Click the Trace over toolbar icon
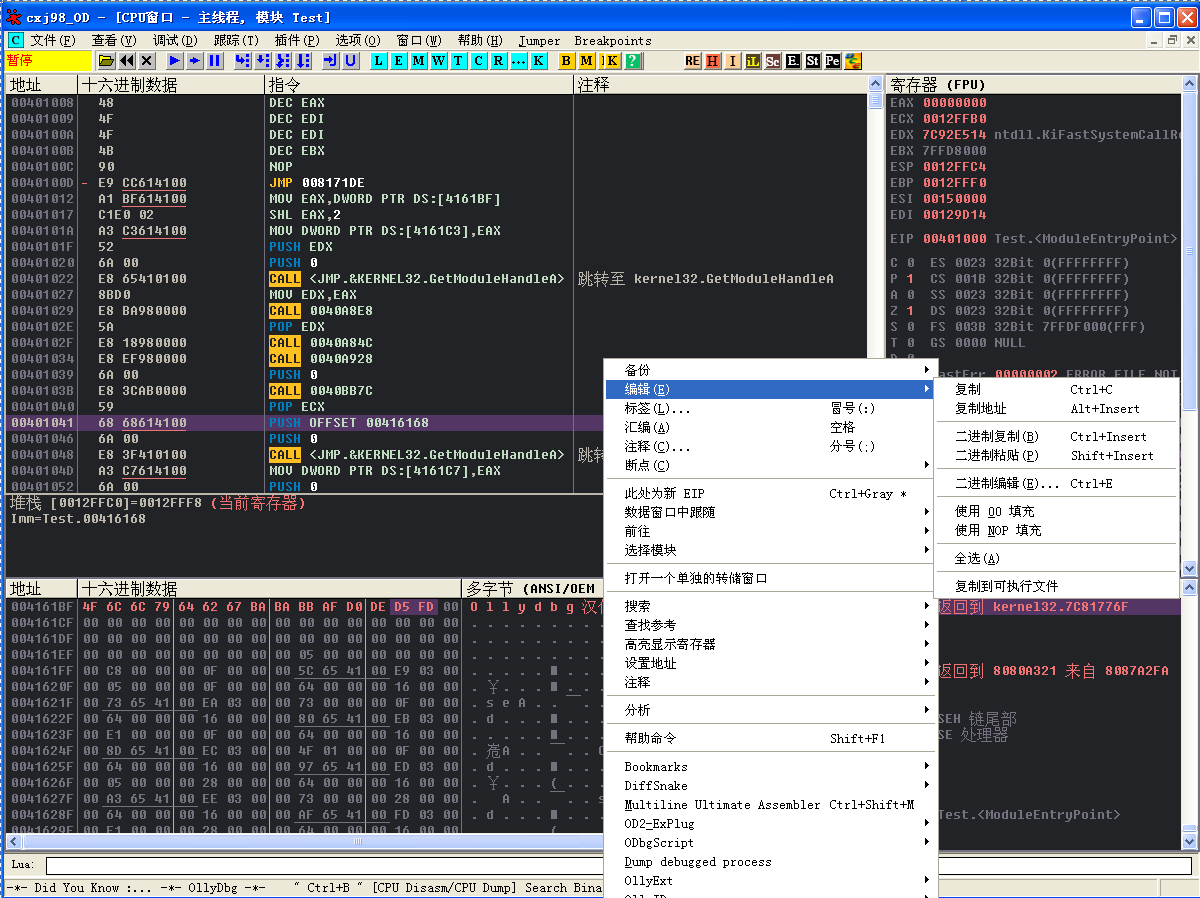The image size is (1200, 898). point(303,61)
